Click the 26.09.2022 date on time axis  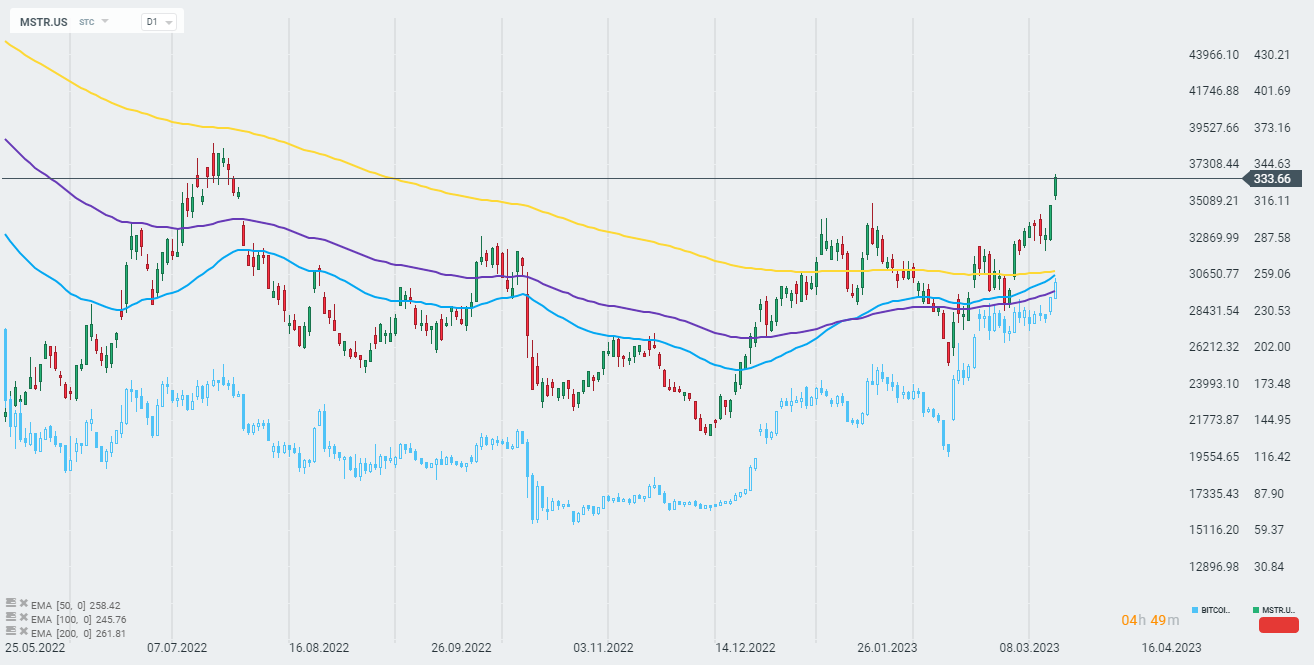pyautogui.click(x=462, y=647)
